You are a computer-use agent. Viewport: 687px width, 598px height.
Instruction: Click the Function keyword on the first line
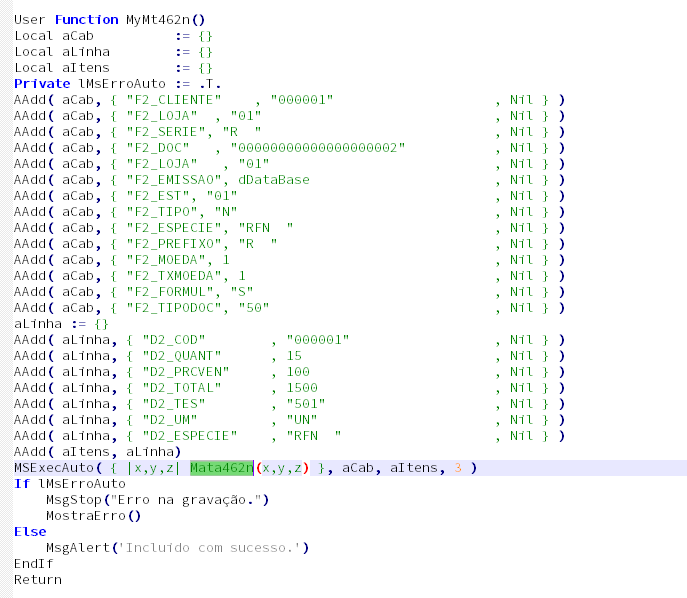tap(86, 20)
